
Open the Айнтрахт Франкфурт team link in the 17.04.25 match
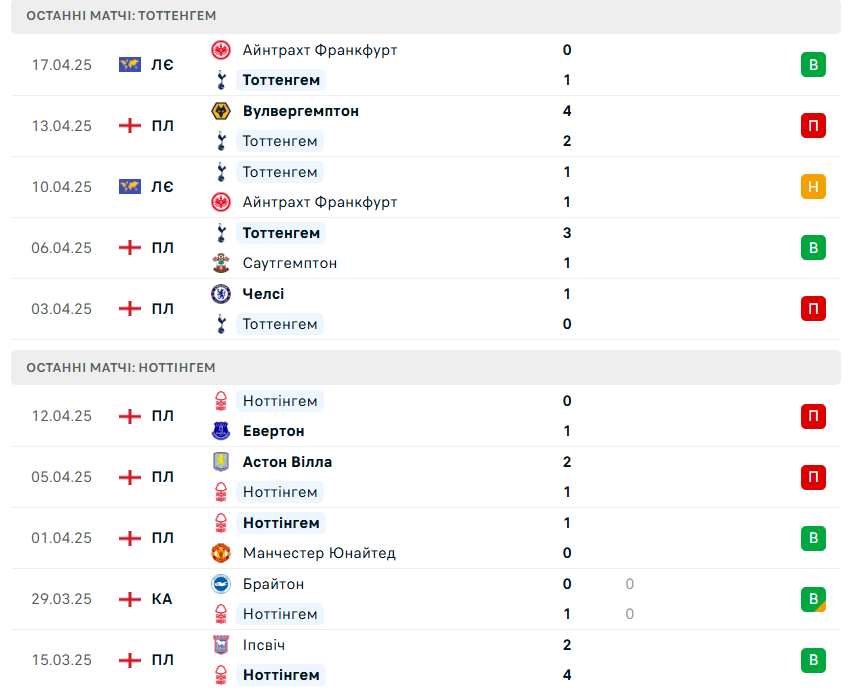pyautogui.click(x=320, y=50)
